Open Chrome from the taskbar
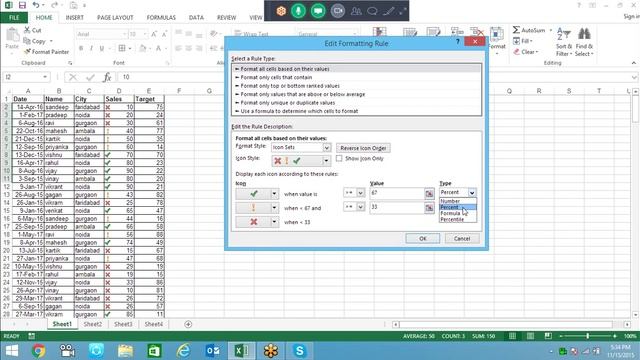 [x=38, y=350]
